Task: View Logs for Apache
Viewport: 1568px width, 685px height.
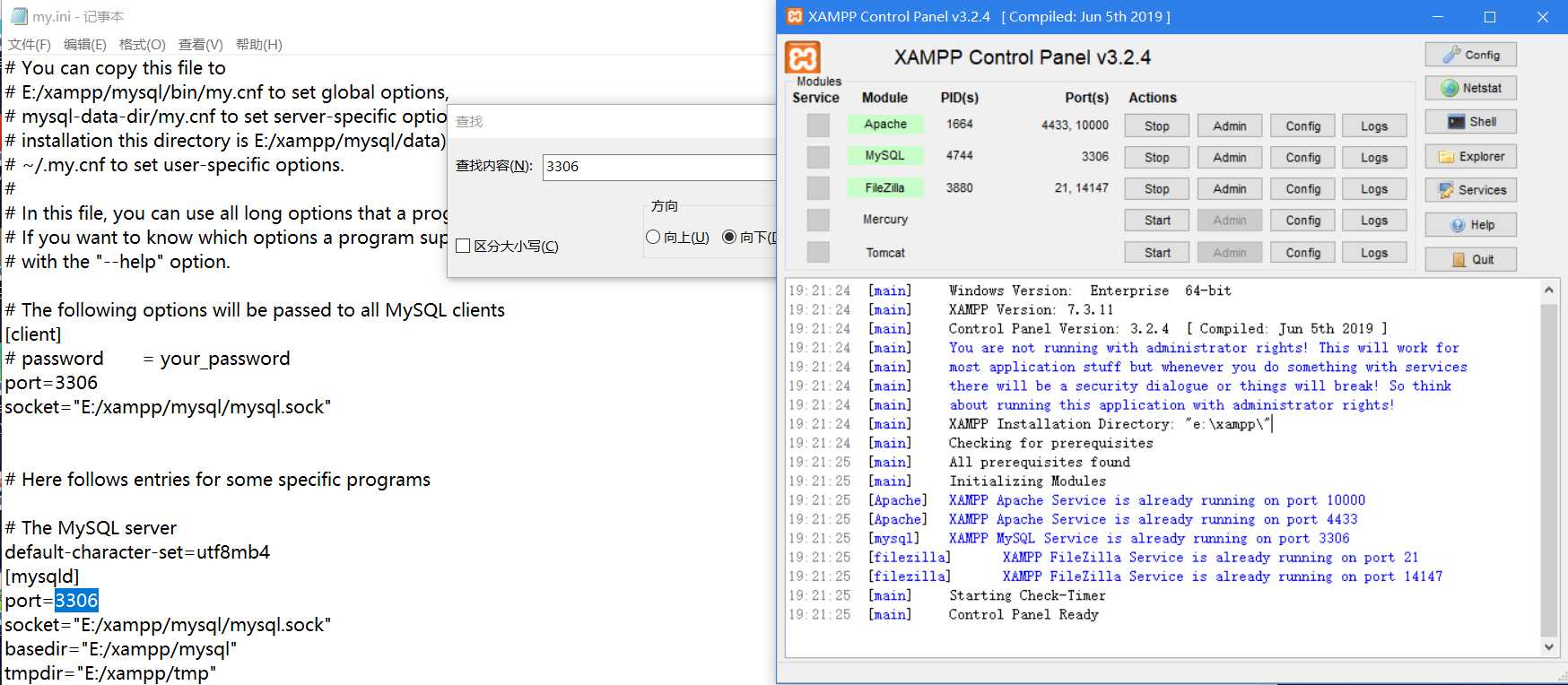Action: coord(1374,126)
